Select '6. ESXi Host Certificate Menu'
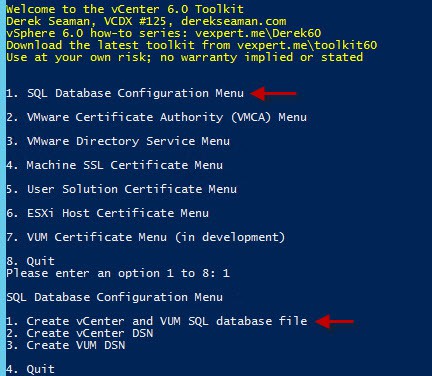 point(107,213)
